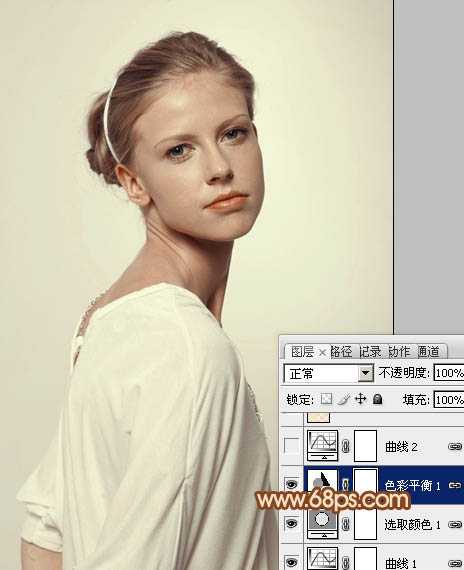Viewport: 464px width, 570px height.
Task: Select the 选取颜色 1 layer mask thumbnail
Action: coord(365,524)
